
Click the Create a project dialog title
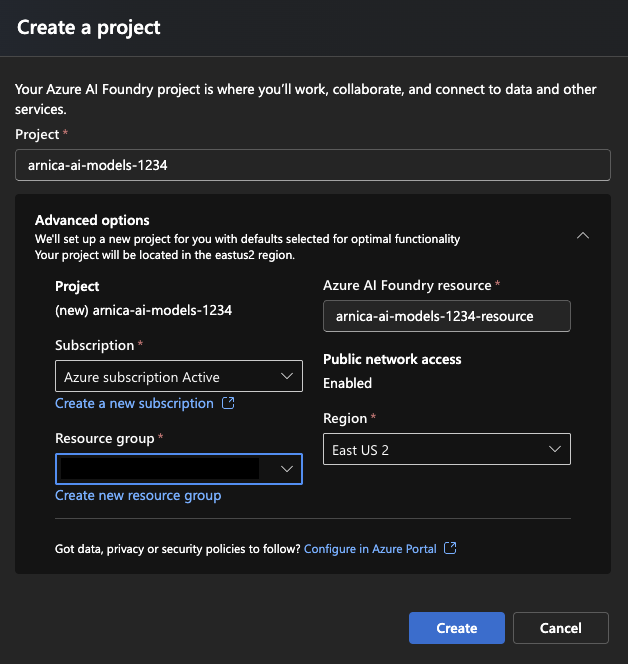(89, 27)
